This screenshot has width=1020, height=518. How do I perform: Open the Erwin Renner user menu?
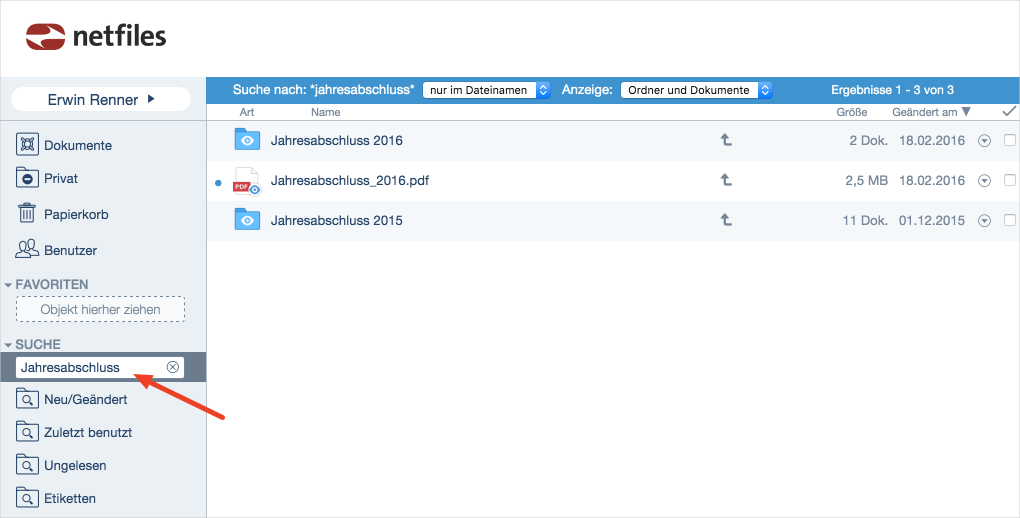point(100,99)
